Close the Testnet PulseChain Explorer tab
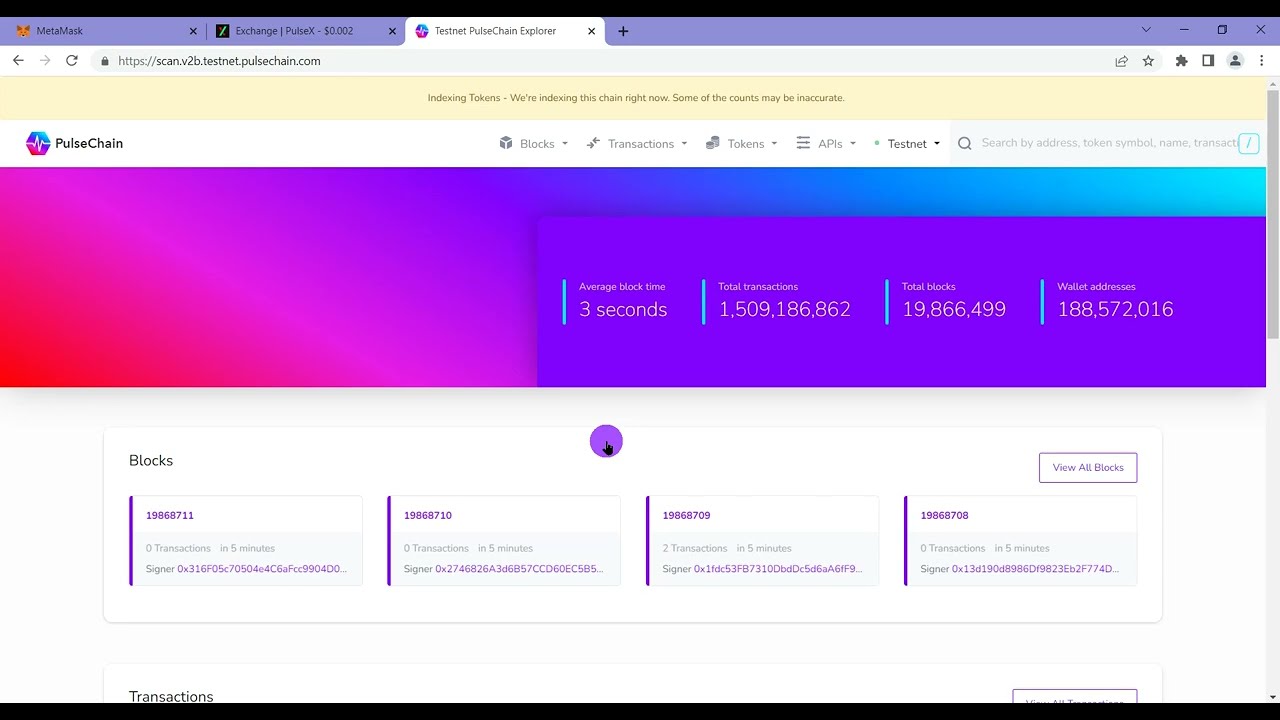Image resolution: width=1280 pixels, height=720 pixels. (x=591, y=31)
